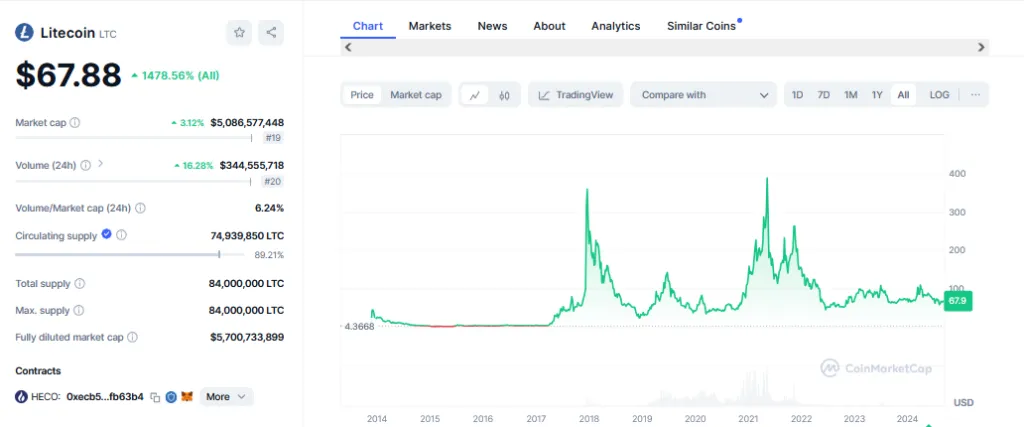Open Volume (24h) info icon
1024x427 pixels.
pos(86,165)
